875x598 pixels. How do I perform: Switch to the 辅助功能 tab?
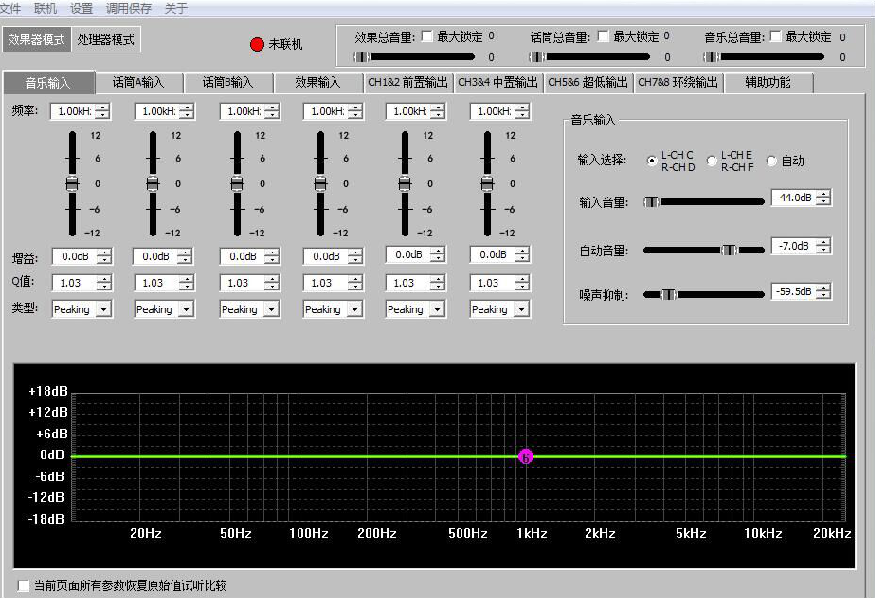pyautogui.click(x=767, y=82)
